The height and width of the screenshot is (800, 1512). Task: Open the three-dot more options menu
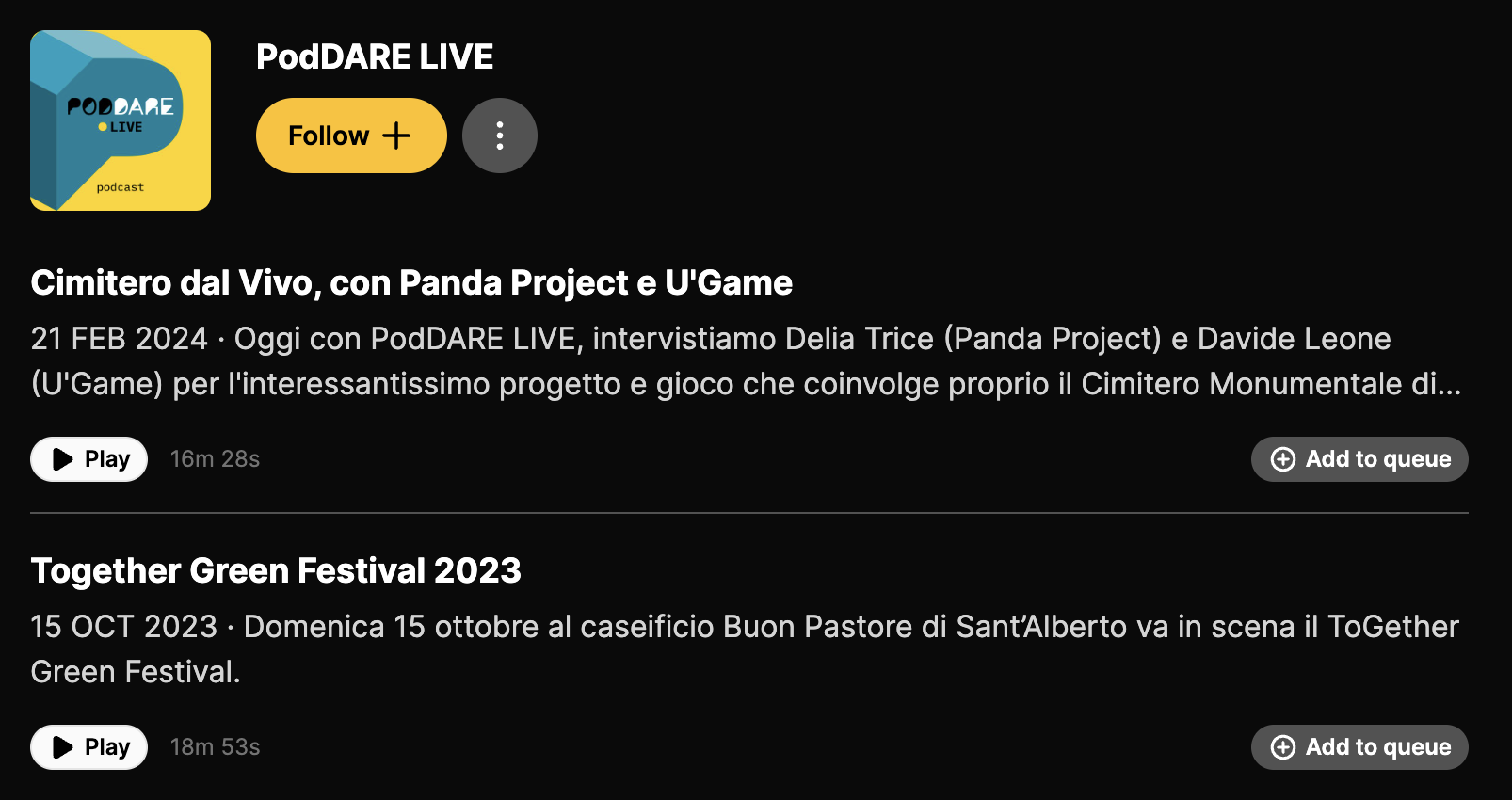[499, 135]
